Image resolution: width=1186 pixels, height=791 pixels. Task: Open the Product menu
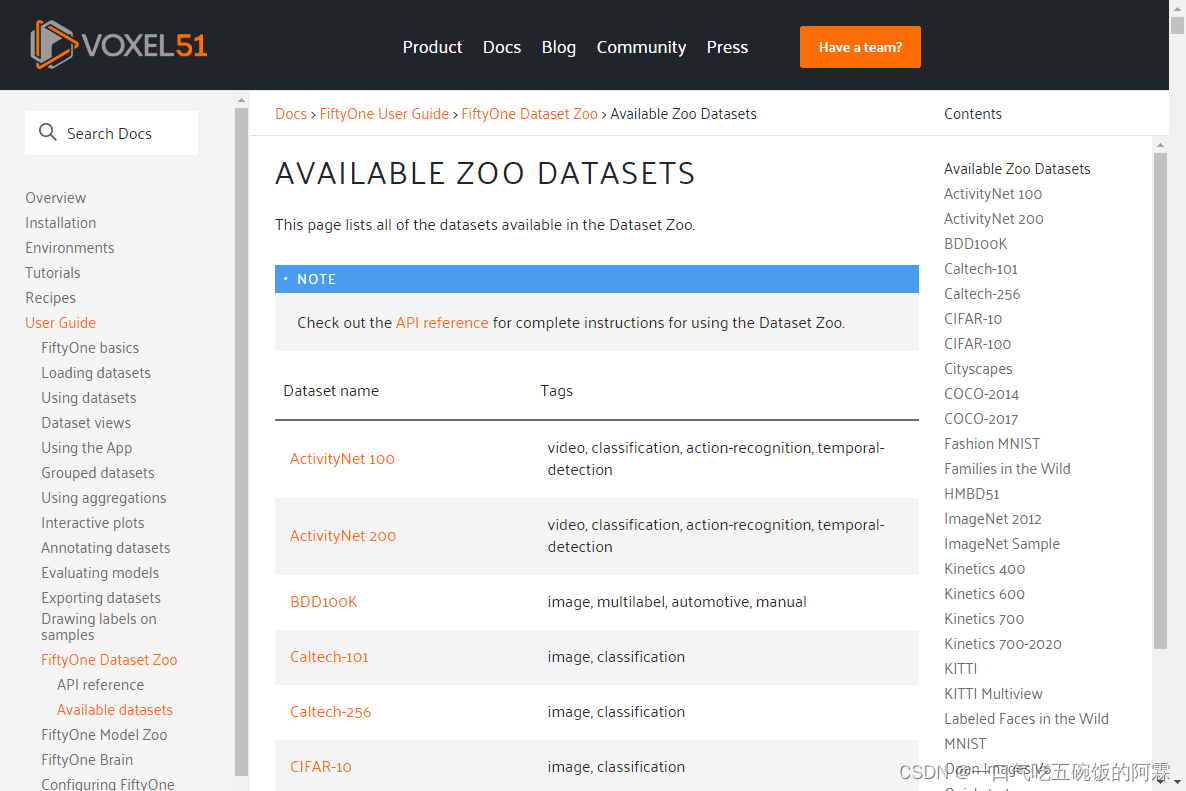click(x=432, y=47)
